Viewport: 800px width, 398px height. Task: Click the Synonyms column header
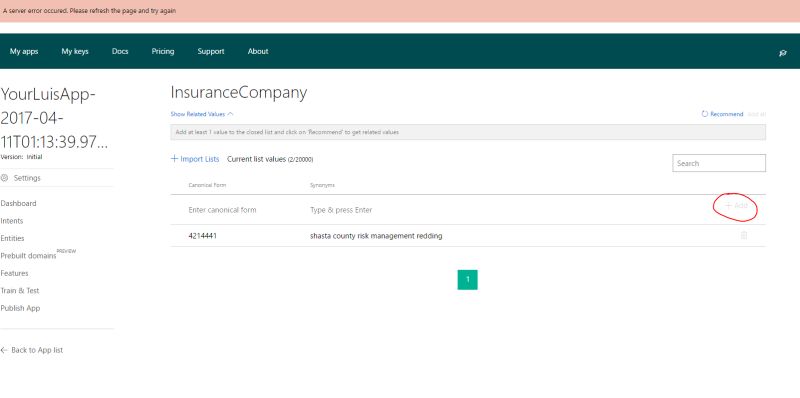click(x=322, y=185)
